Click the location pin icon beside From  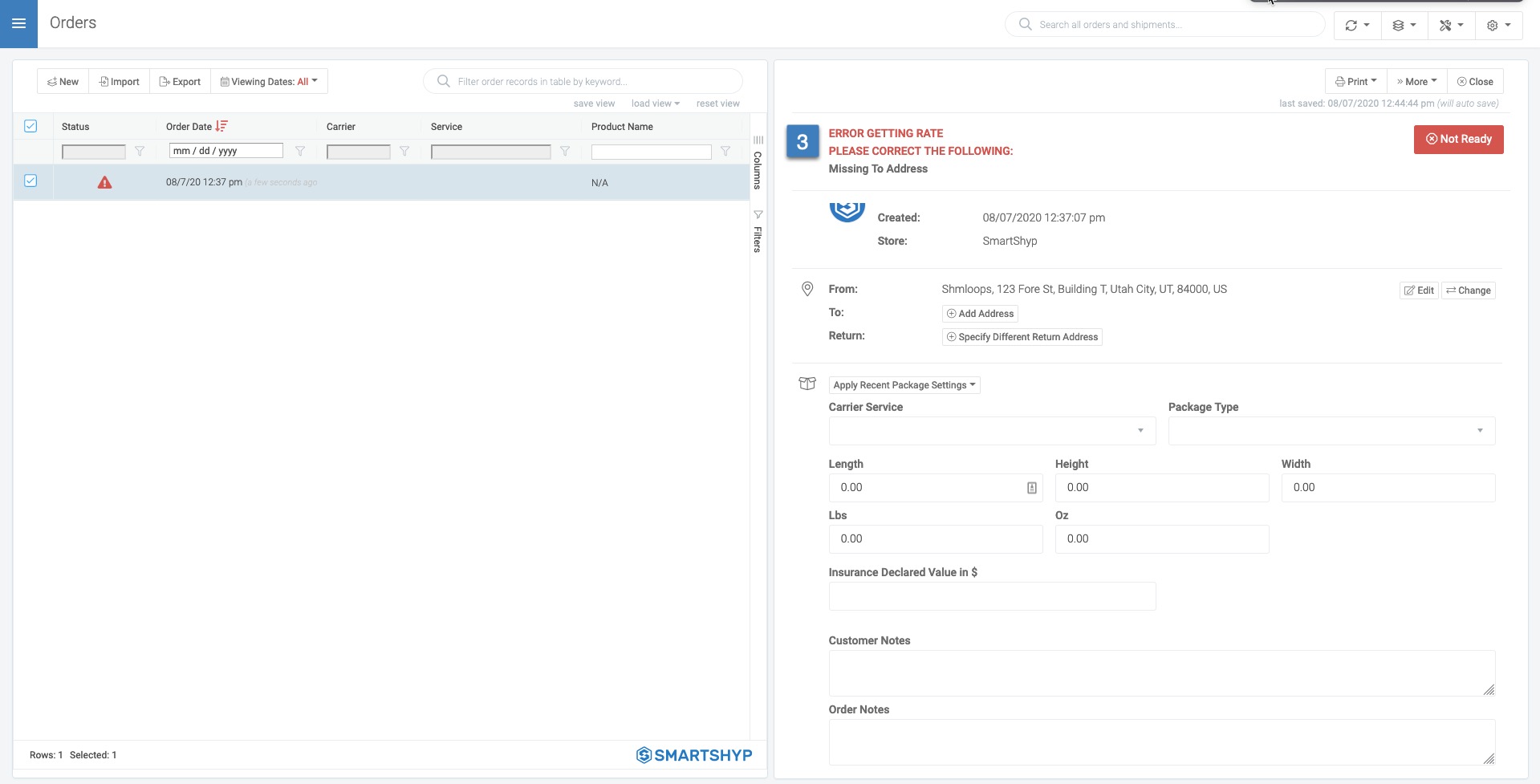click(807, 289)
